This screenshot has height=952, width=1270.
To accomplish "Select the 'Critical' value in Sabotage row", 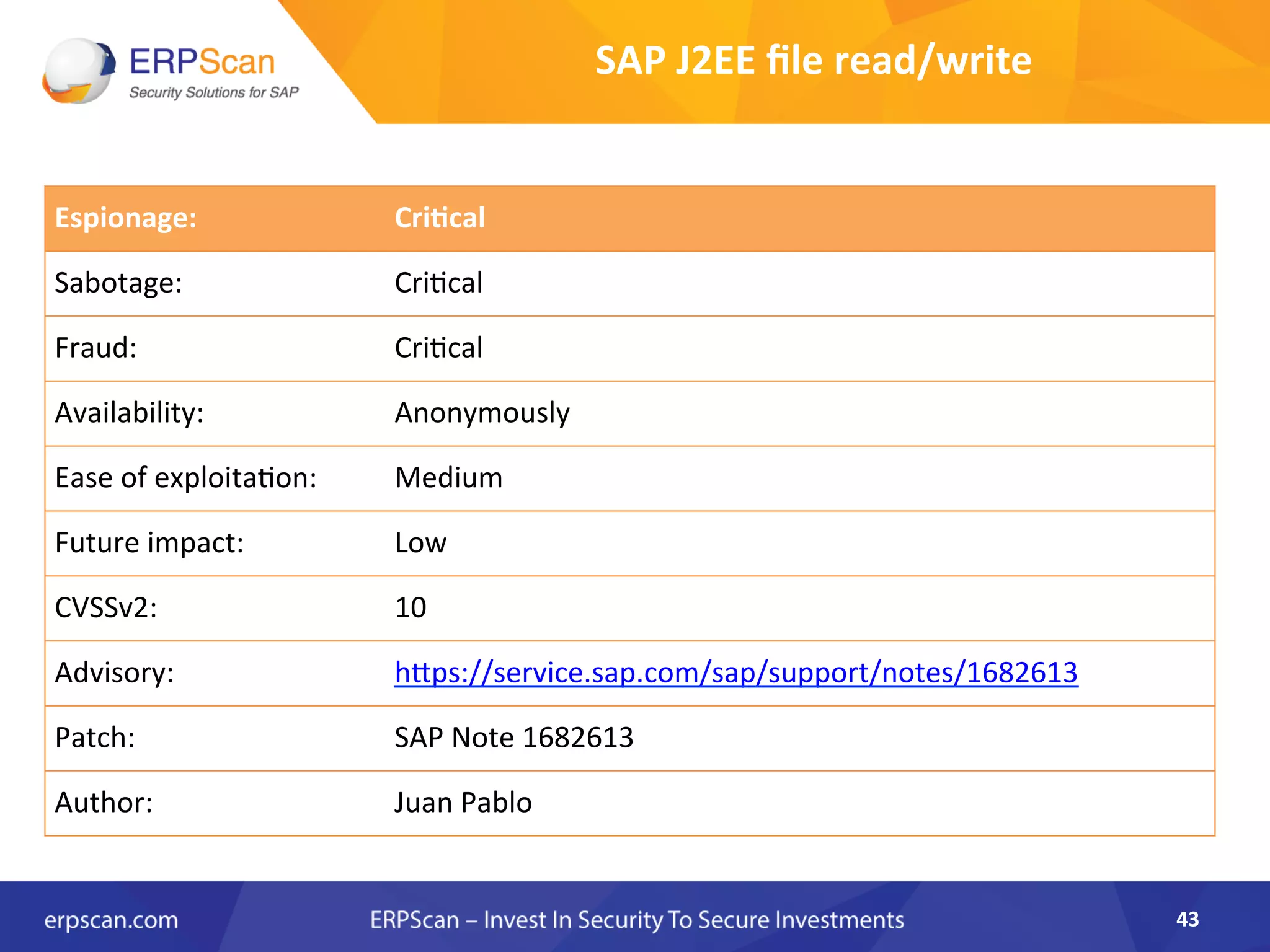I will point(438,283).
